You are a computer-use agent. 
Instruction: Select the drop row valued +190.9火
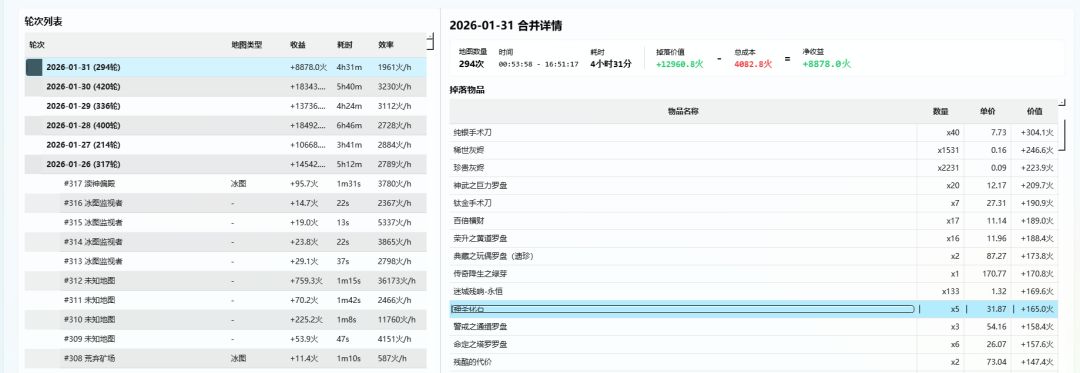coord(754,203)
